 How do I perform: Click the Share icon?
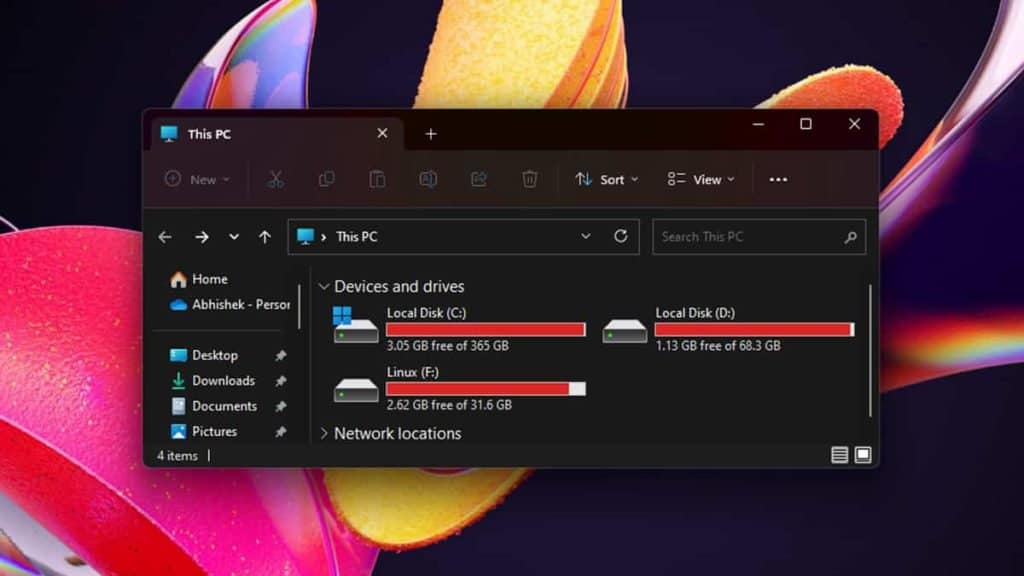(479, 179)
